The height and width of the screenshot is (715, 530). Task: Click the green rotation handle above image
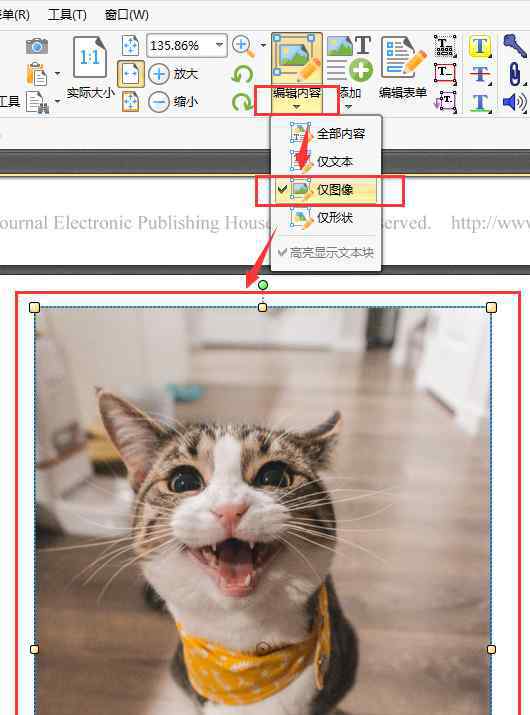[x=263, y=285]
